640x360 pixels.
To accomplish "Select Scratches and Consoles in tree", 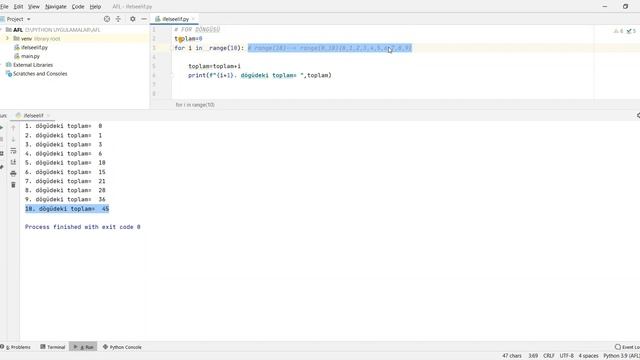I will click(40, 74).
